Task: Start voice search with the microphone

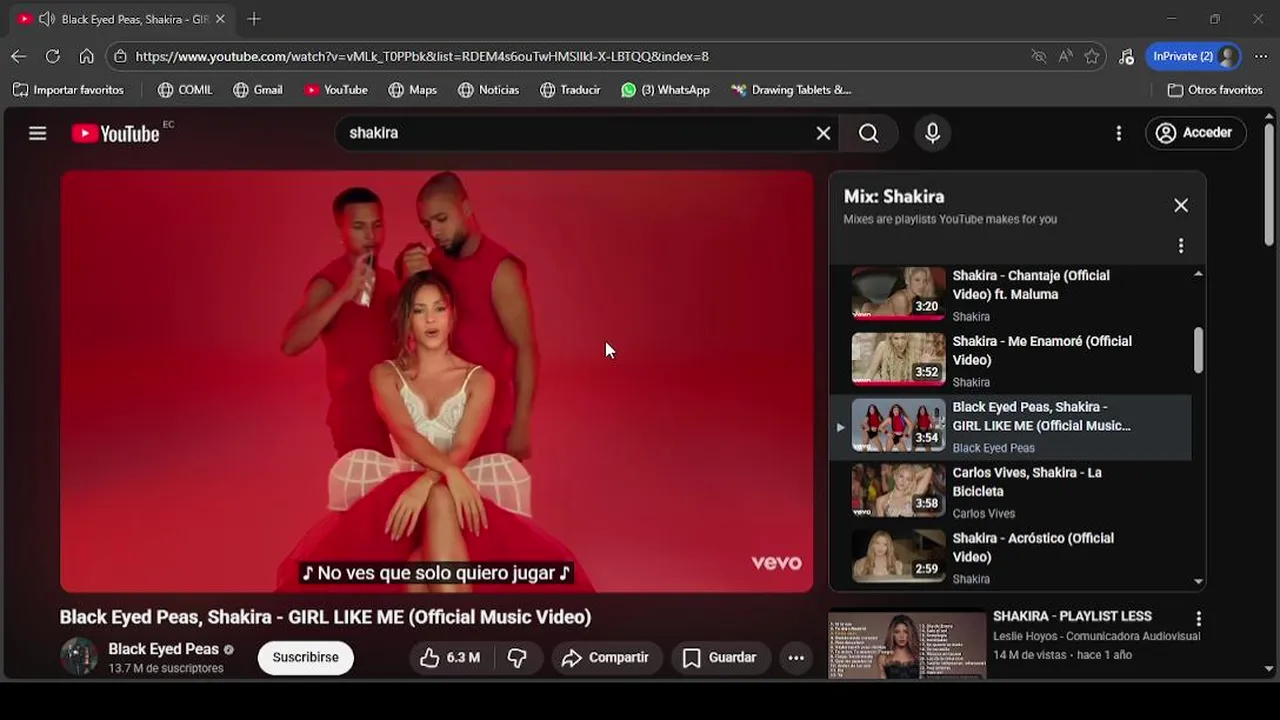Action: [x=932, y=133]
